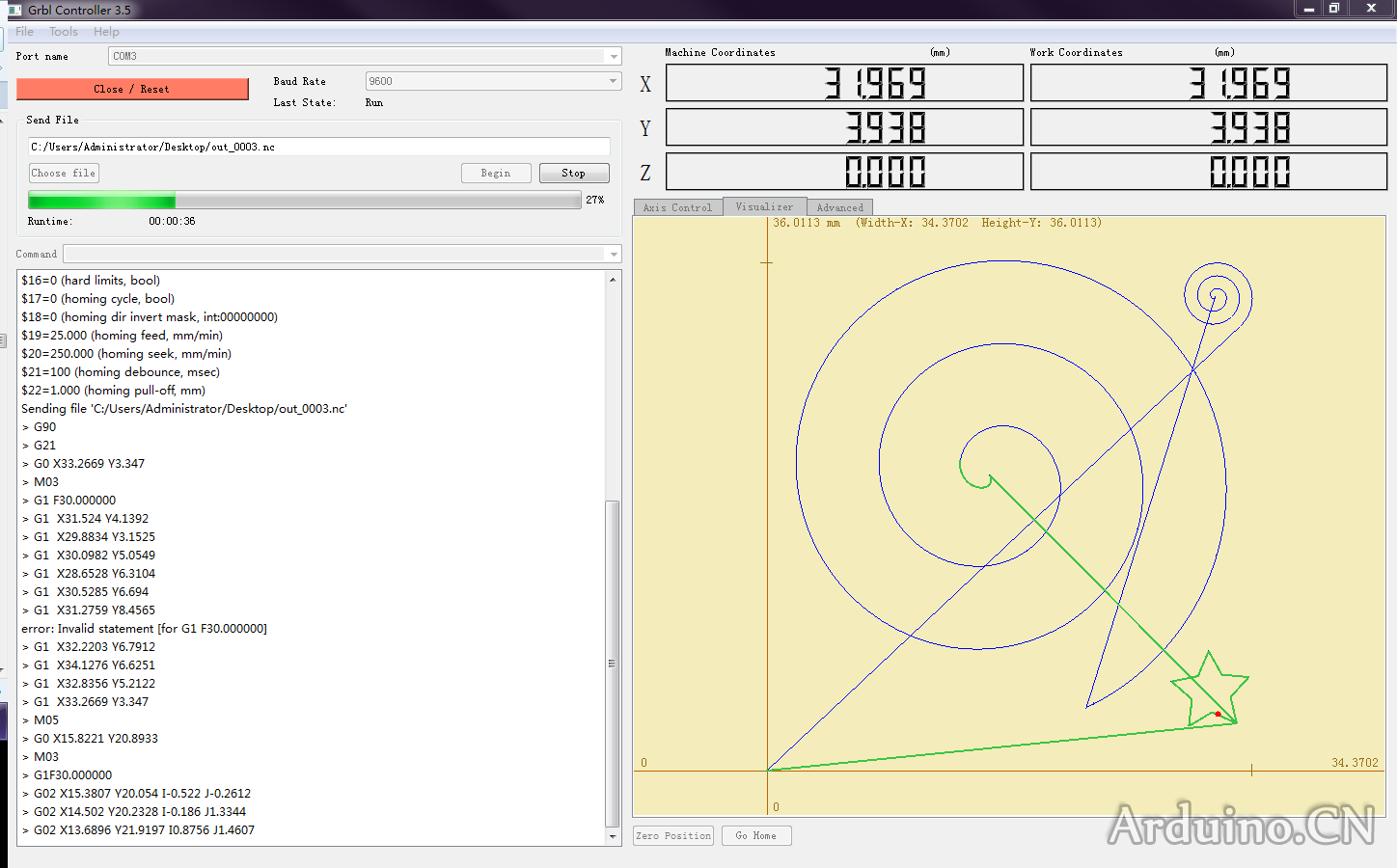Click the Grbl Controller title bar icon
This screenshot has height=868, width=1397.
[x=14, y=10]
